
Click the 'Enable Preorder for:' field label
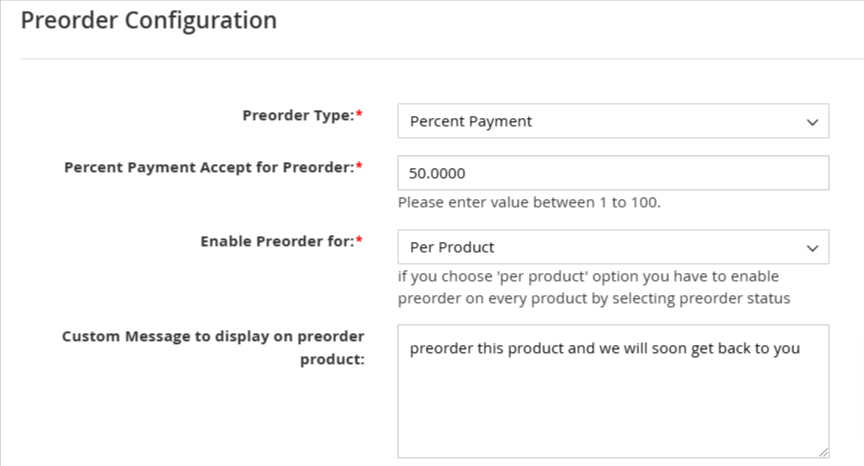(277, 241)
